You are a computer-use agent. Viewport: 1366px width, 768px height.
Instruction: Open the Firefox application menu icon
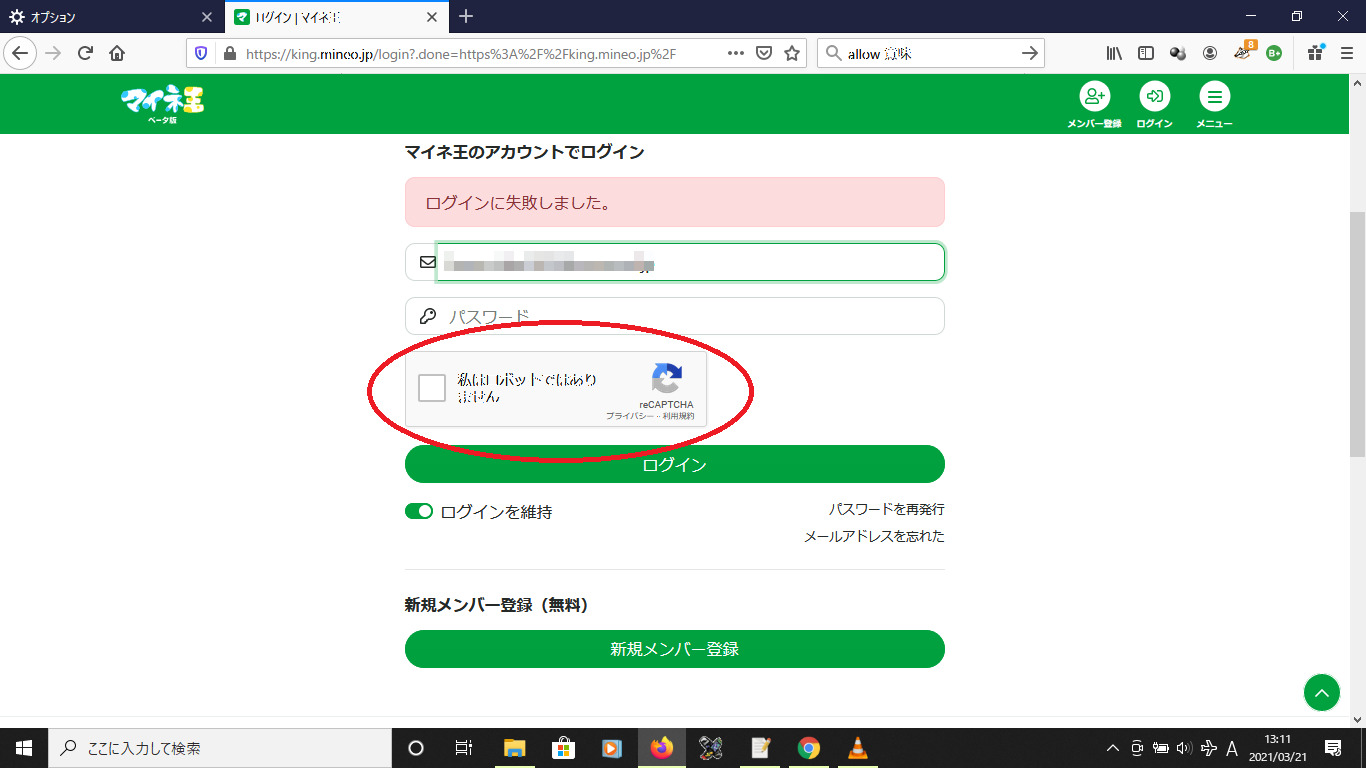click(x=1346, y=53)
